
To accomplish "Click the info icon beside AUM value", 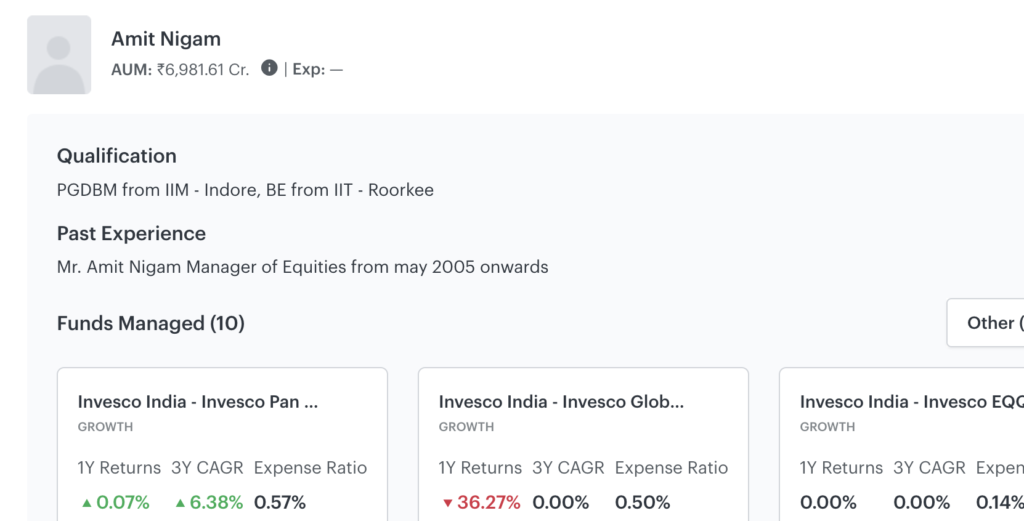I will pyautogui.click(x=269, y=68).
